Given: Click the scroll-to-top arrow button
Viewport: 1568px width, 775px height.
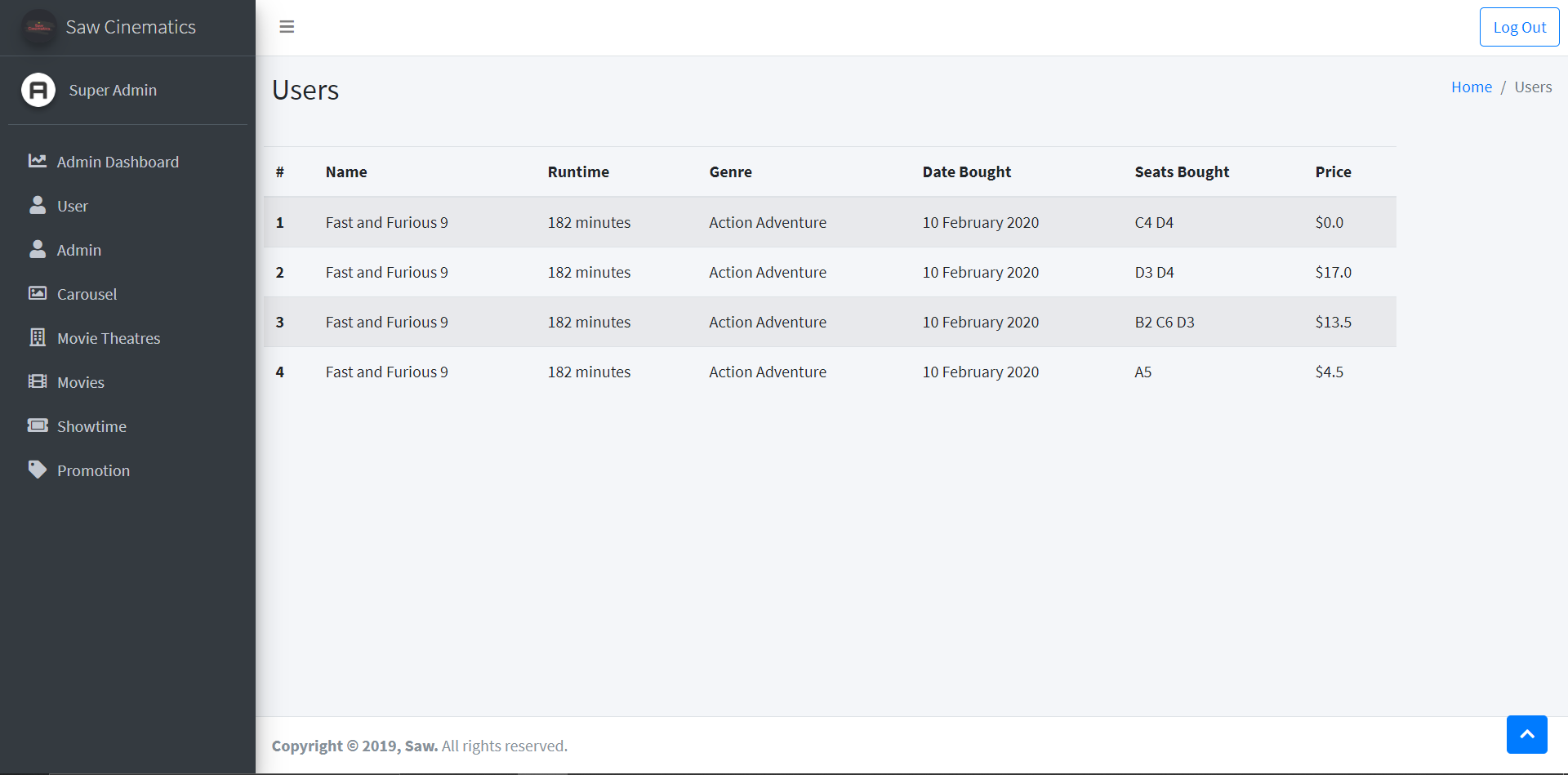Looking at the screenshot, I should (x=1527, y=734).
